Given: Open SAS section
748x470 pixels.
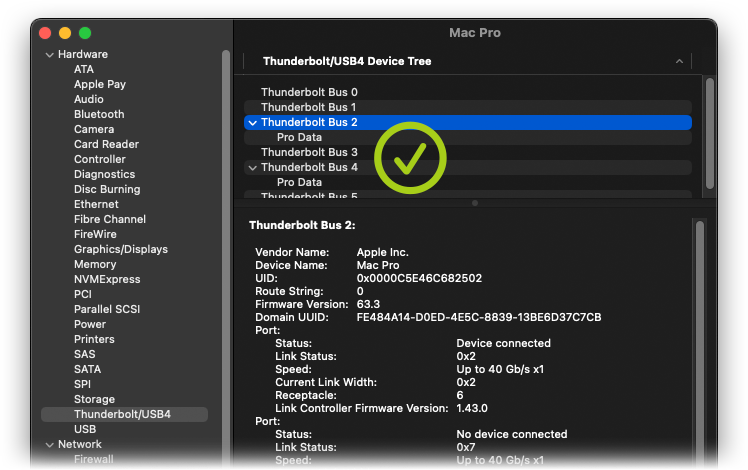Looking at the screenshot, I should tap(84, 354).
